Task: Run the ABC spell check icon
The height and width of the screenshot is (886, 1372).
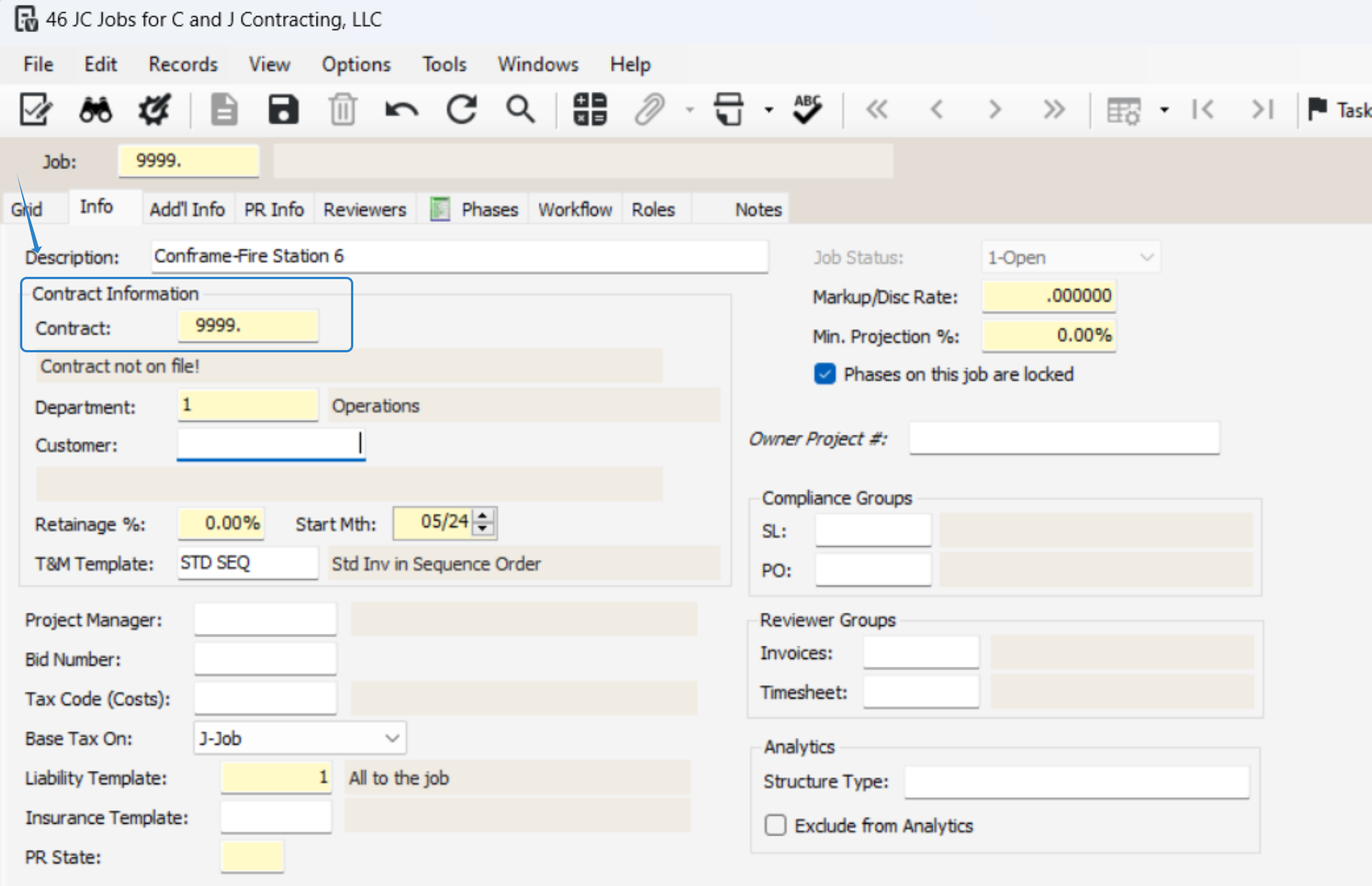Action: coord(807,109)
